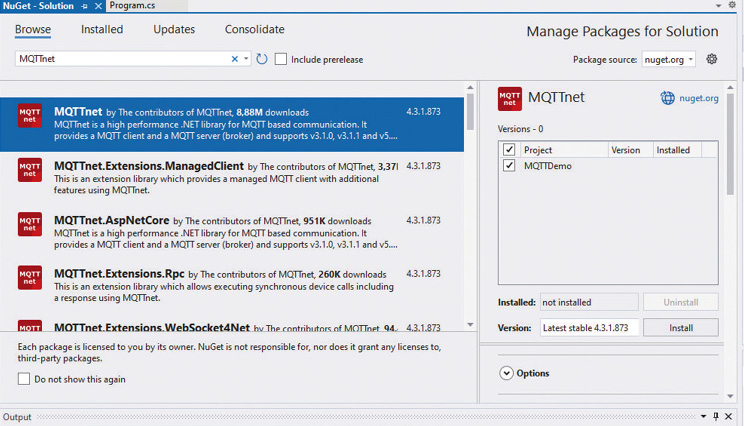Viewport: 744px width, 426px height.
Task: Open the nuget.org link
Action: tap(698, 98)
